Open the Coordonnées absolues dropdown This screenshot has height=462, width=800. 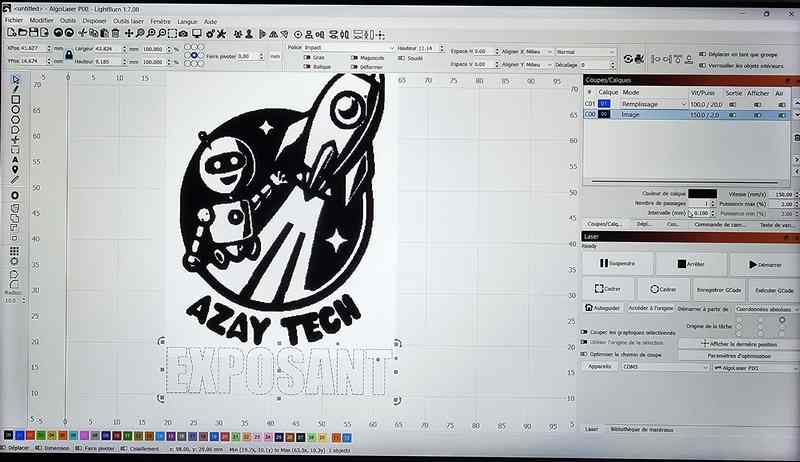(x=765, y=309)
